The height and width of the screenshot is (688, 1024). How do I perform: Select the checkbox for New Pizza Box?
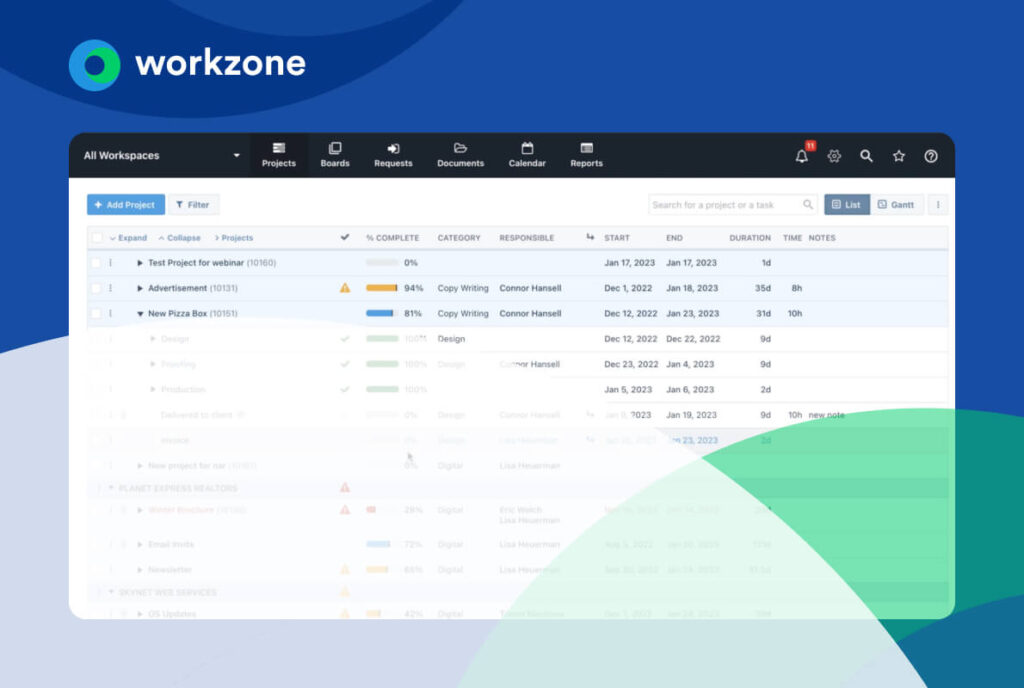pyautogui.click(x=97, y=313)
